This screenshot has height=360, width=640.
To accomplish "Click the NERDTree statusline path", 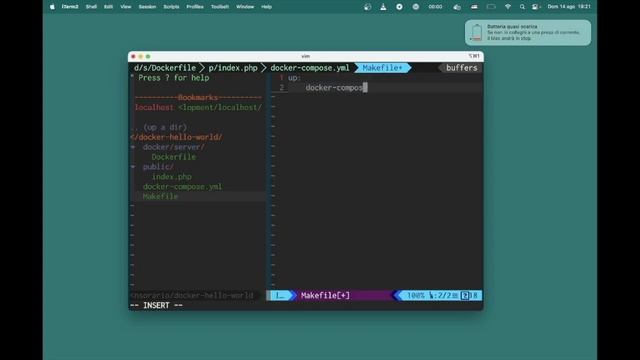I will [x=192, y=296].
